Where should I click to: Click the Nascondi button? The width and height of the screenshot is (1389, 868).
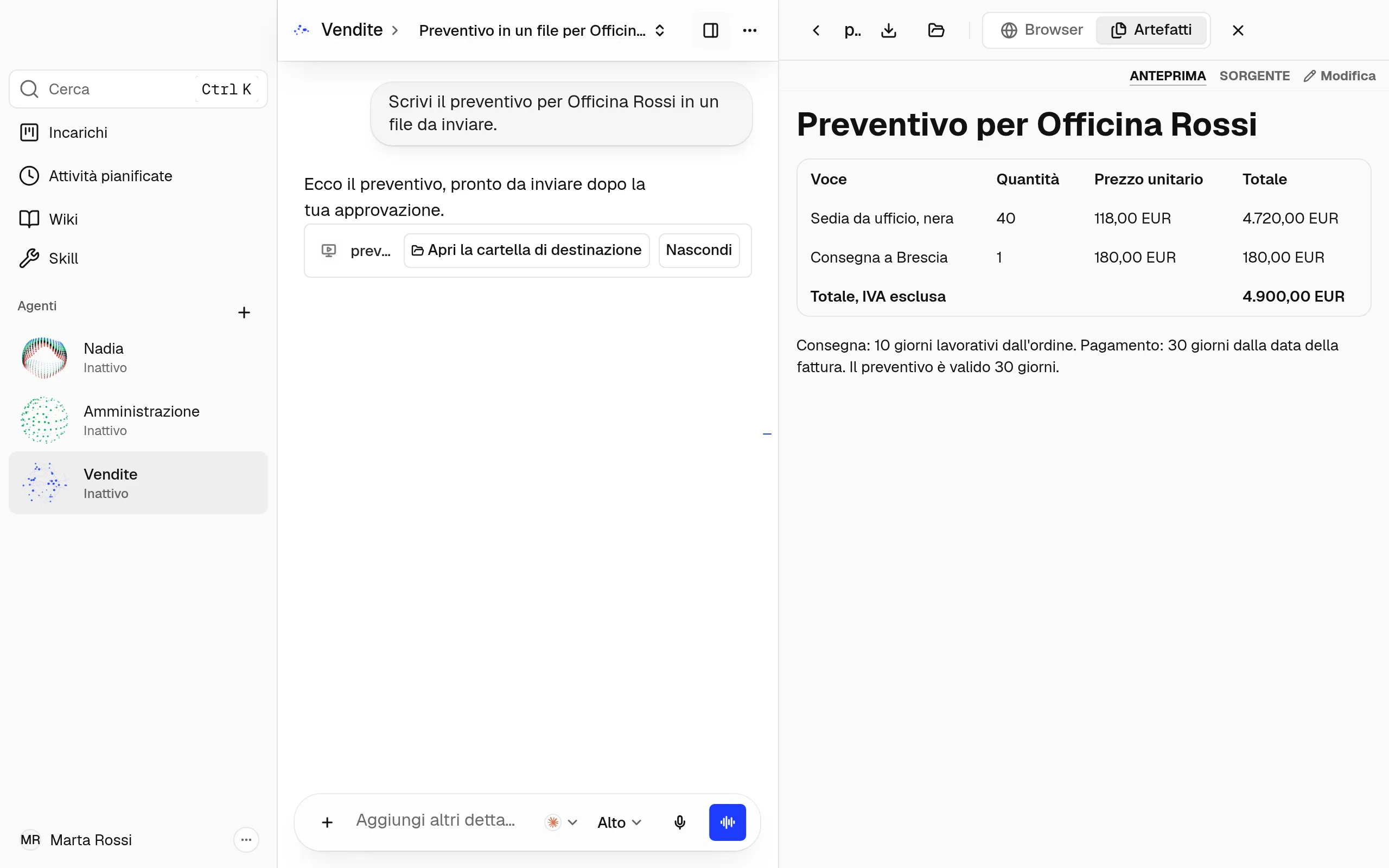[698, 250]
